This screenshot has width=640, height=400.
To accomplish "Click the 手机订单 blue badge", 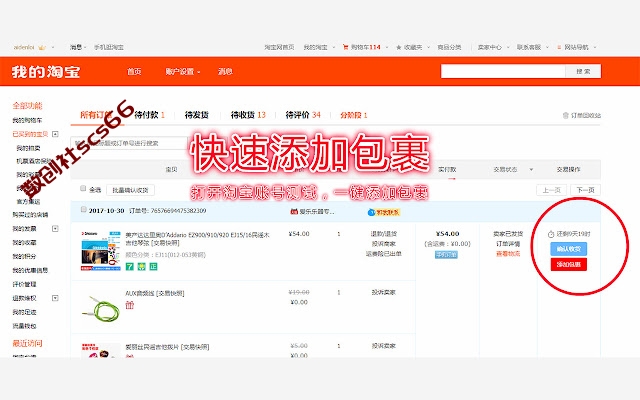I will 446,255.
